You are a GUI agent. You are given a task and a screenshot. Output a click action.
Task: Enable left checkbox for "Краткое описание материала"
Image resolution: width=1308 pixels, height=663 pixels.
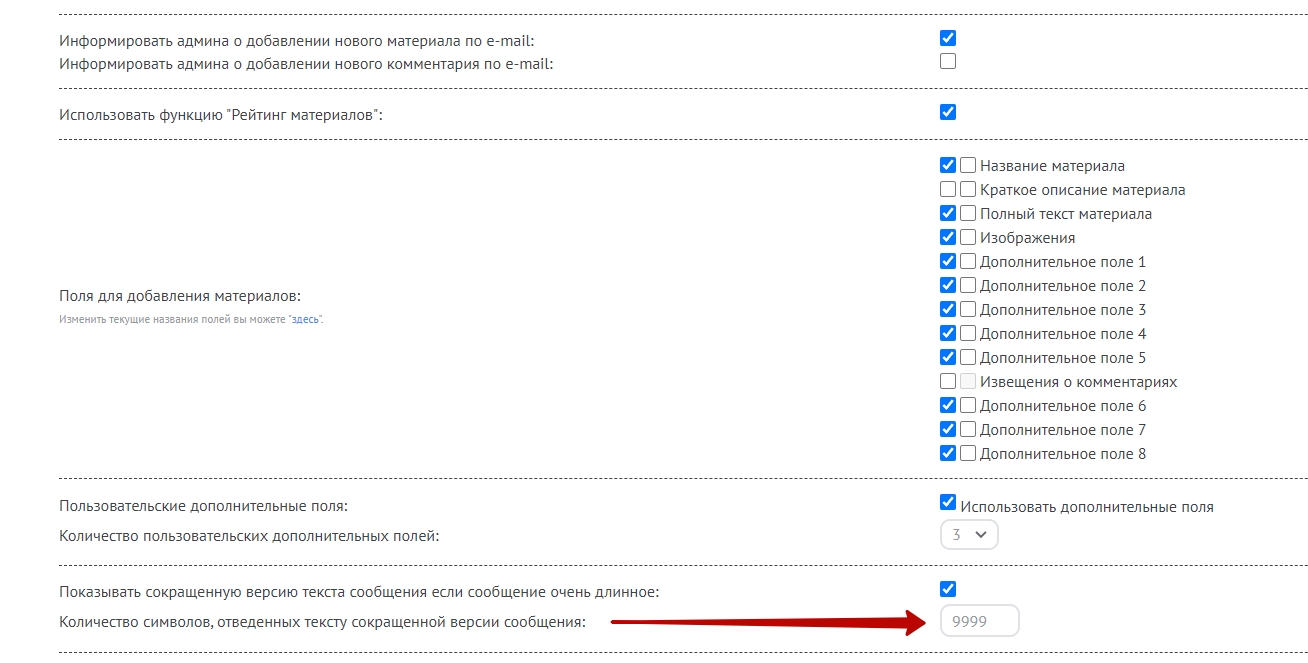(948, 190)
